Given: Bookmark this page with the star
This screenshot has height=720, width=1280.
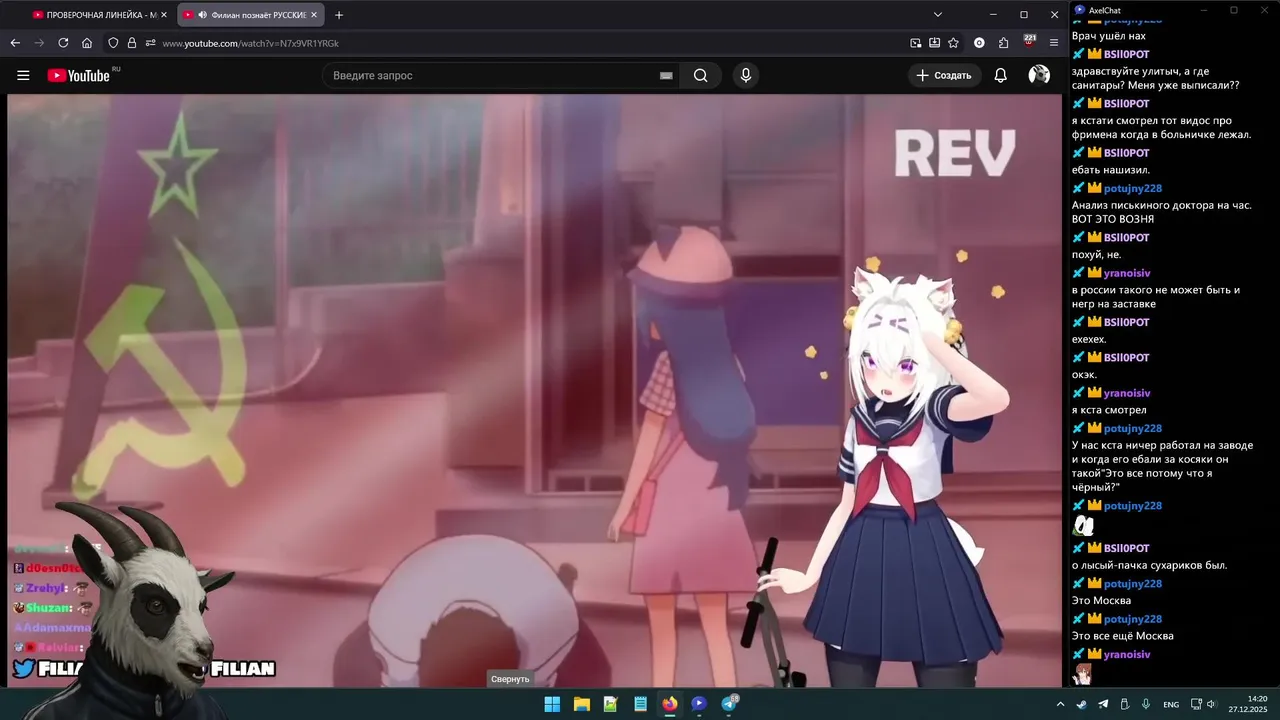Looking at the screenshot, I should pyautogui.click(x=953, y=43).
